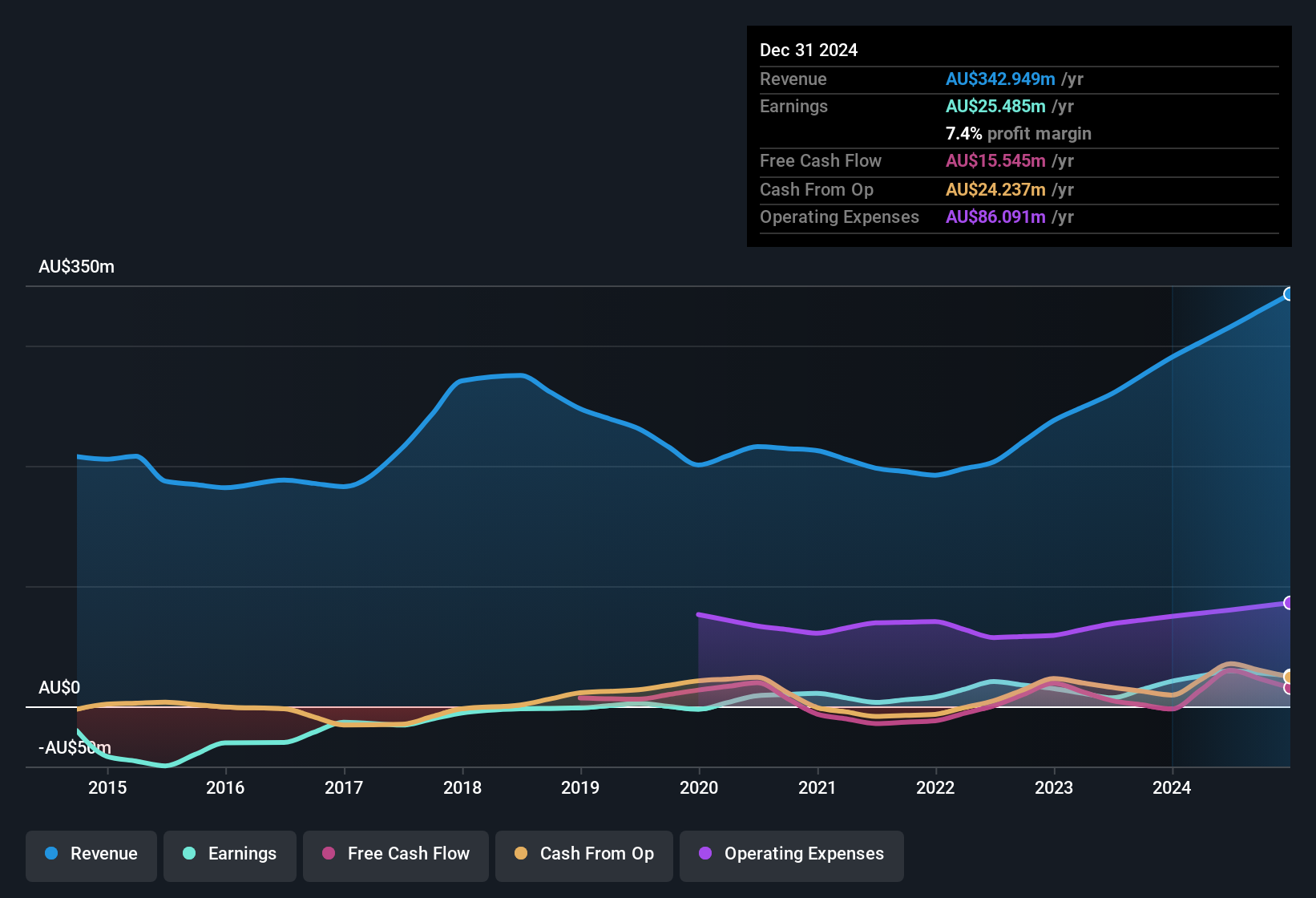
Task: Expand the Cash From Op legend item
Action: pos(583,854)
